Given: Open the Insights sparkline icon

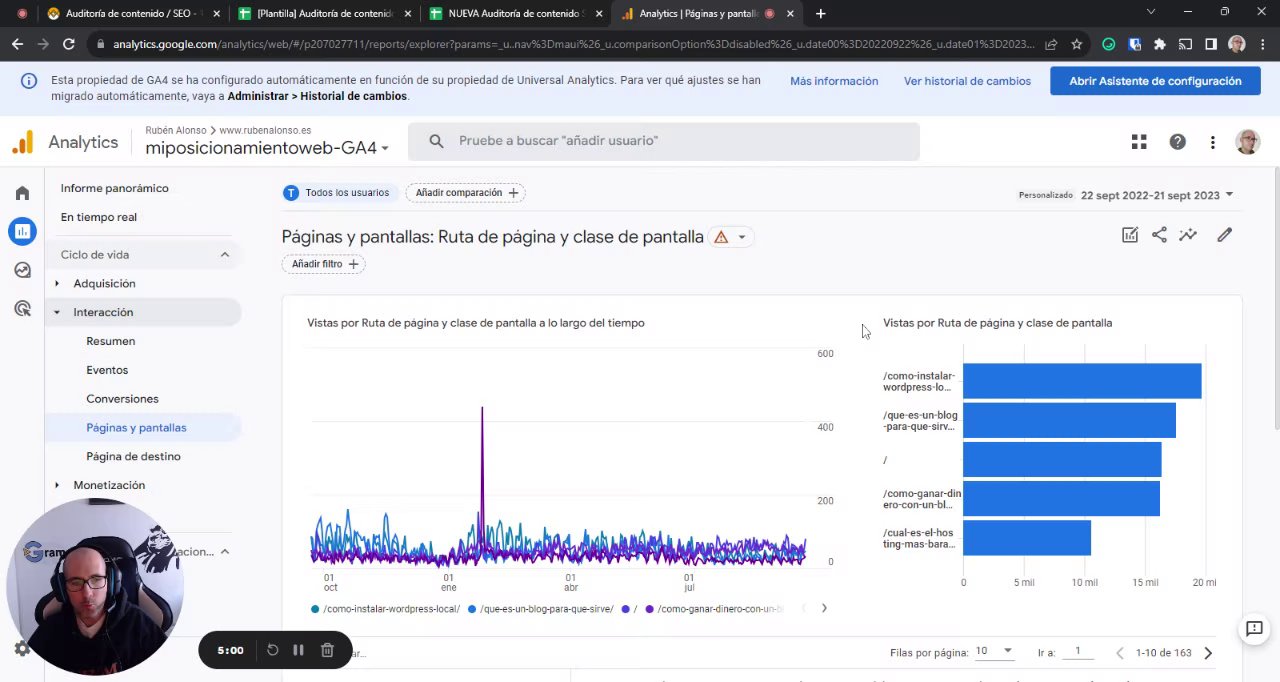Looking at the screenshot, I should 1188,235.
